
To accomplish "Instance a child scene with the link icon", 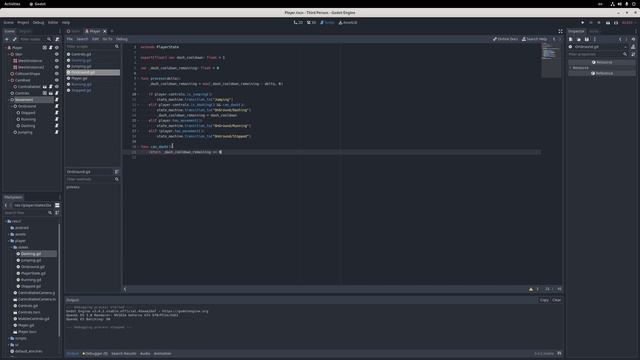I will [x=15, y=39].
